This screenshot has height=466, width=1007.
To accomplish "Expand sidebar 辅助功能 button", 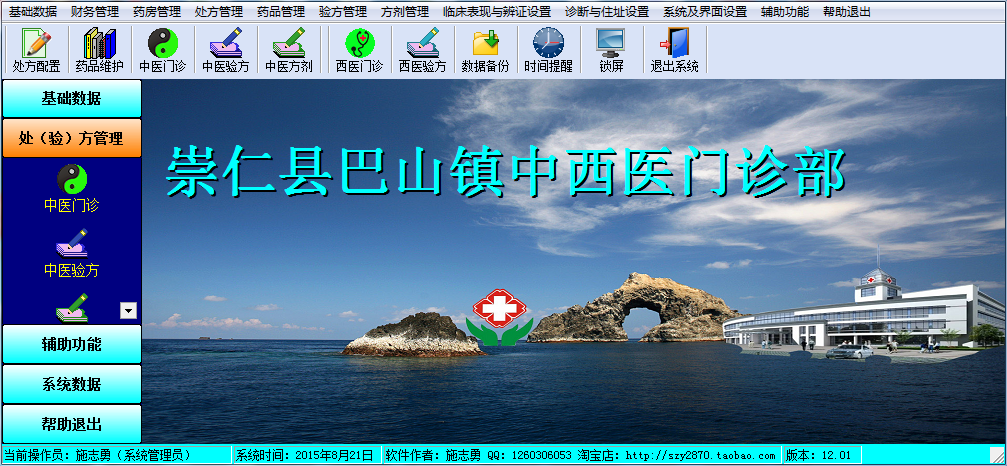I will pos(71,344).
